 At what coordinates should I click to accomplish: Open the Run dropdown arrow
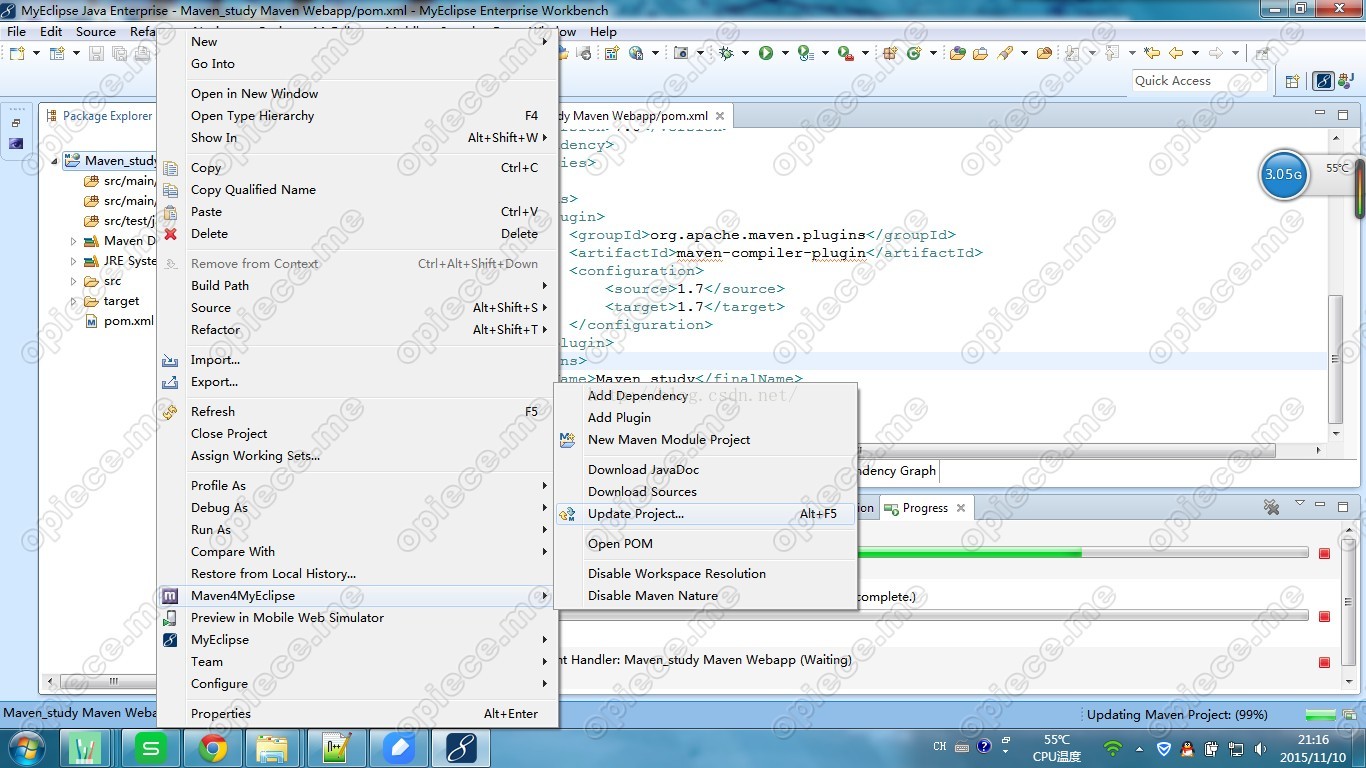pyautogui.click(x=785, y=53)
